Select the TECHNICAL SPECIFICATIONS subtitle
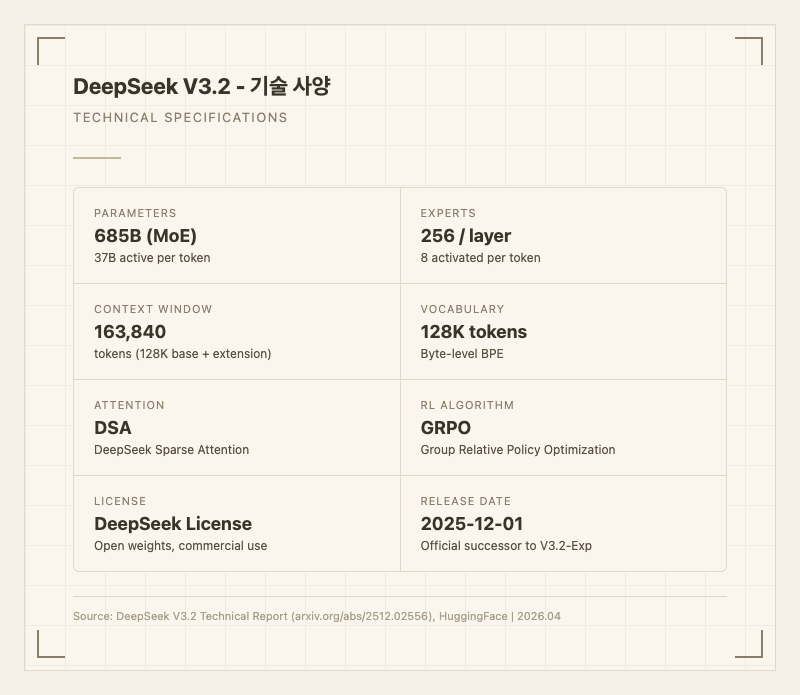This screenshot has height=695, width=800. 179,117
